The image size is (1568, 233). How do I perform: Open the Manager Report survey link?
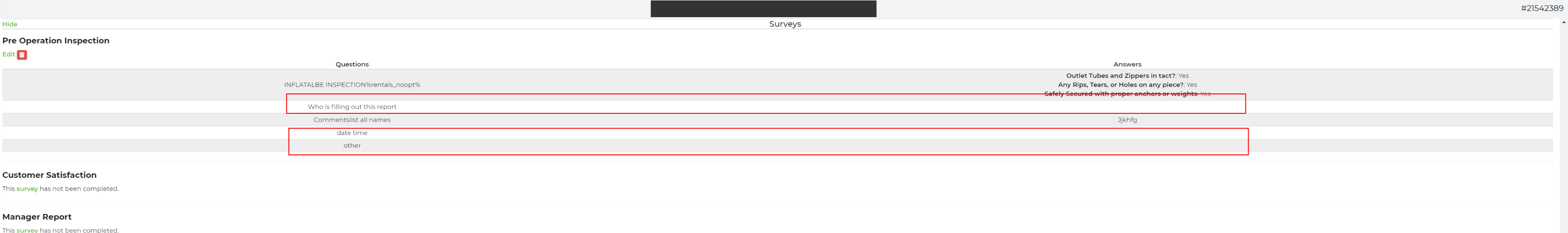point(27,230)
